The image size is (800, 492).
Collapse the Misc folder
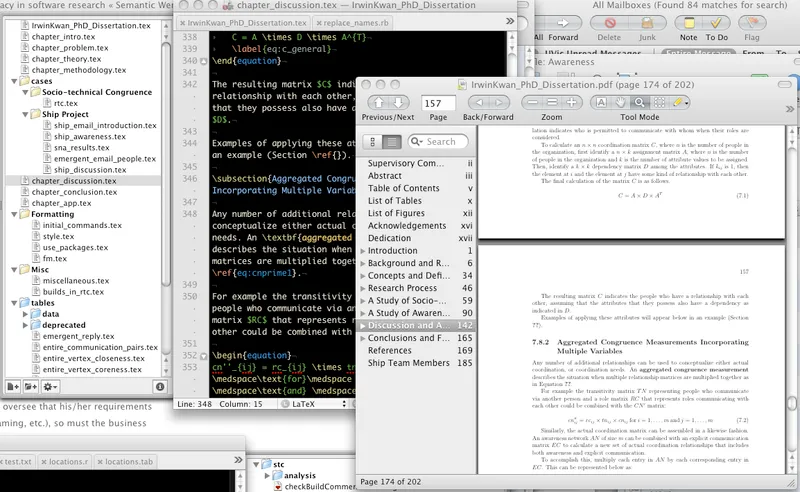(x=14, y=269)
